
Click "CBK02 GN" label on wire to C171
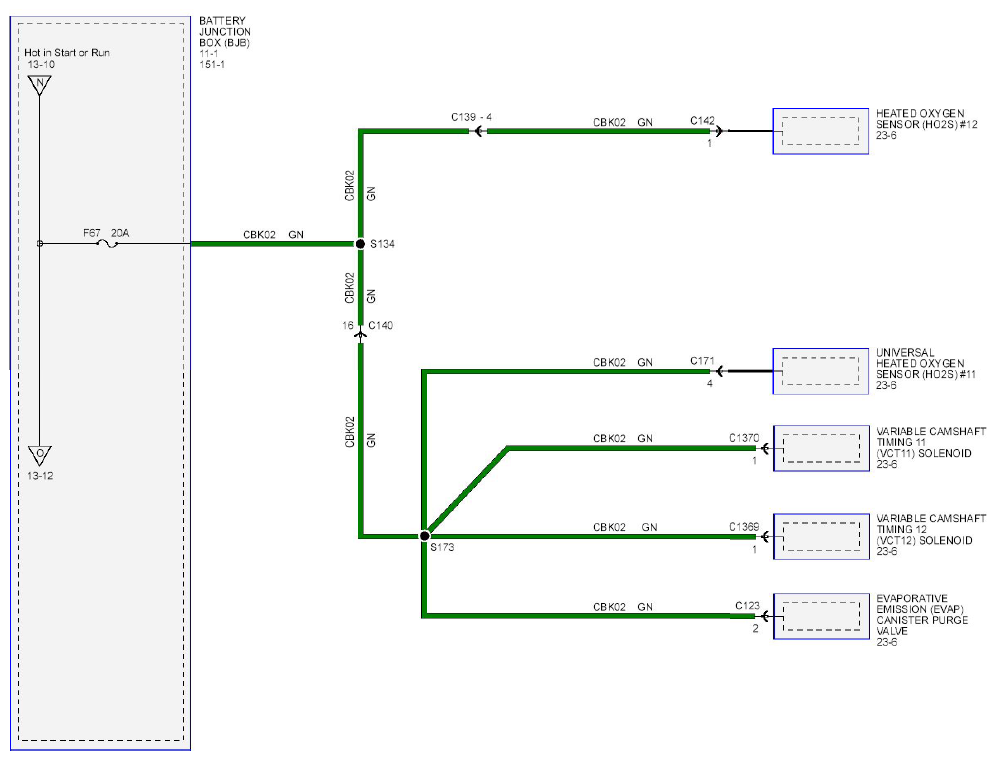pos(622,362)
